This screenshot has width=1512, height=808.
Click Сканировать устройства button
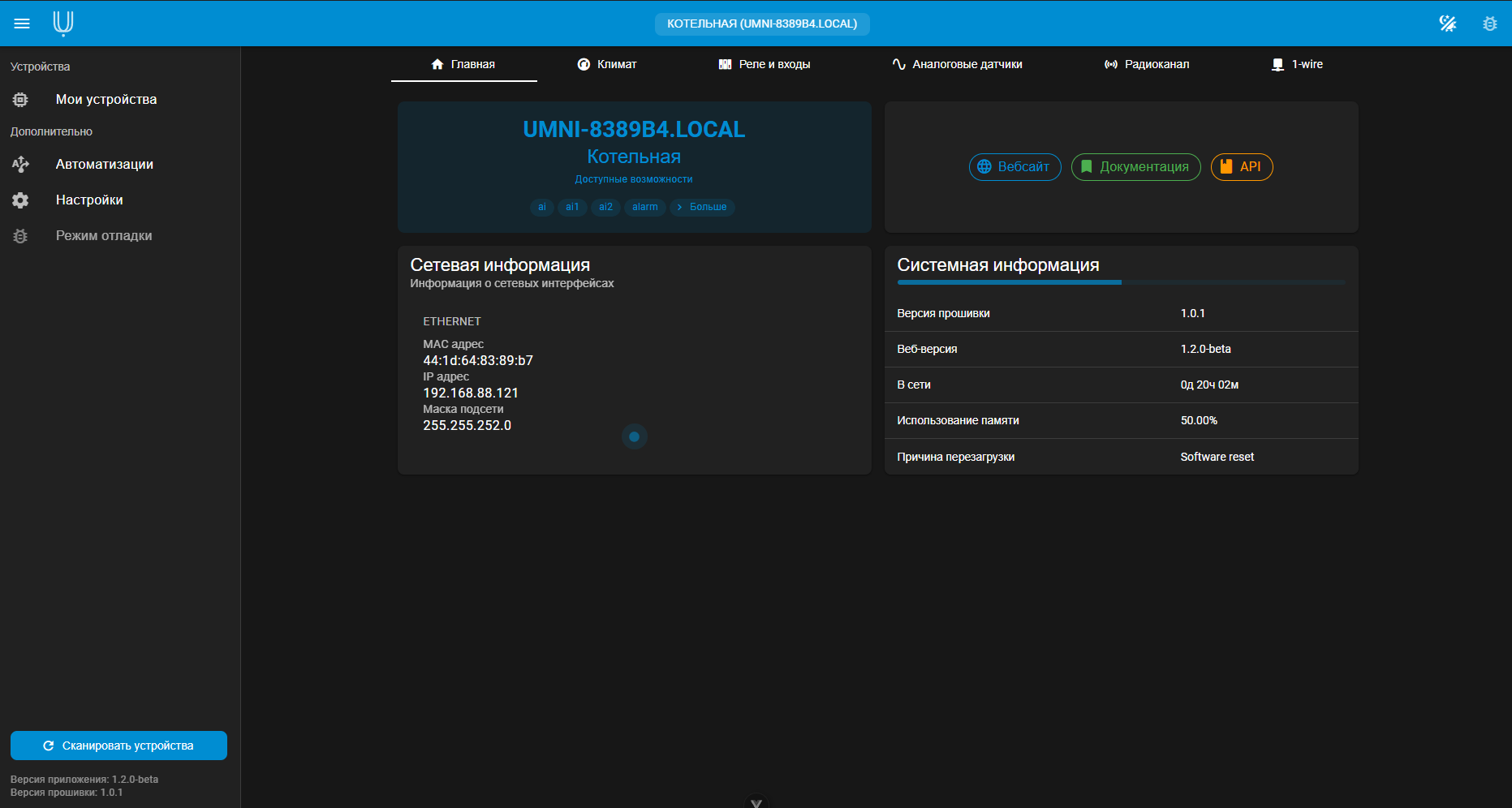[x=118, y=746]
